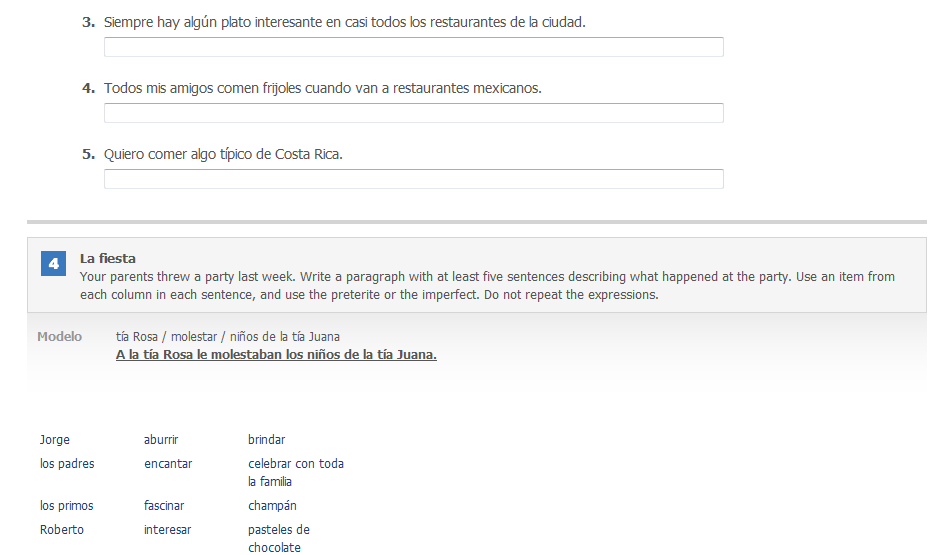Click the verb encantar
Viewport: 951px width, 555px height.
pyautogui.click(x=168, y=464)
